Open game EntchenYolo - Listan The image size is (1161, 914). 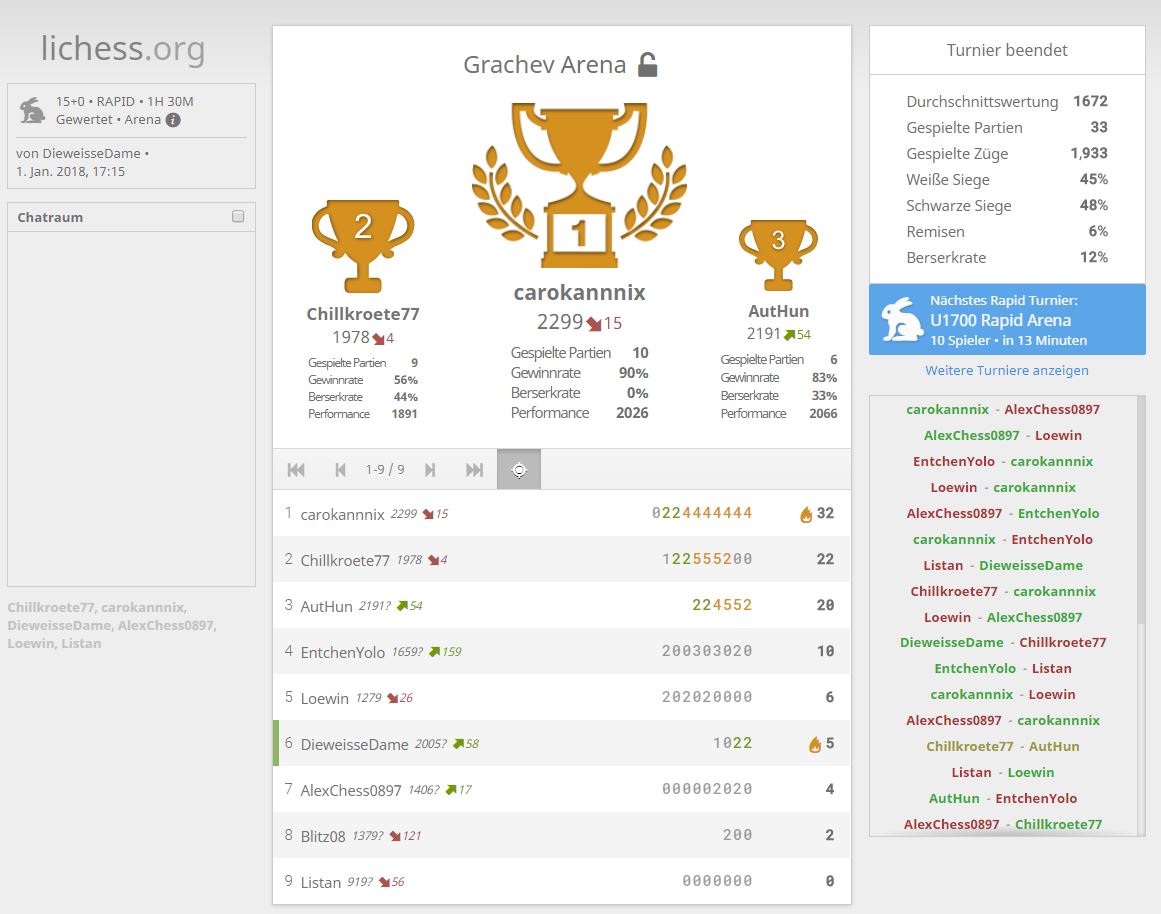click(x=1003, y=668)
